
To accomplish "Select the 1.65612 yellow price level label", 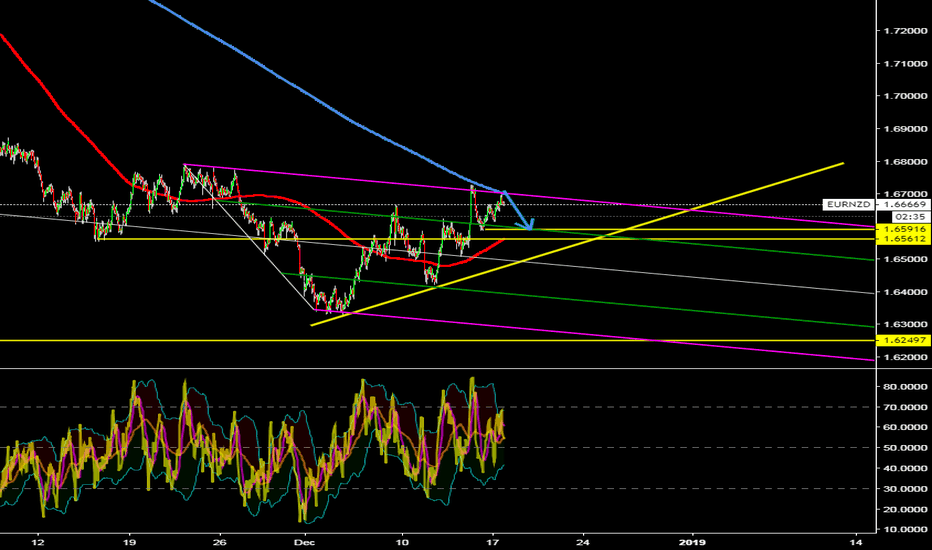I will pos(905,238).
